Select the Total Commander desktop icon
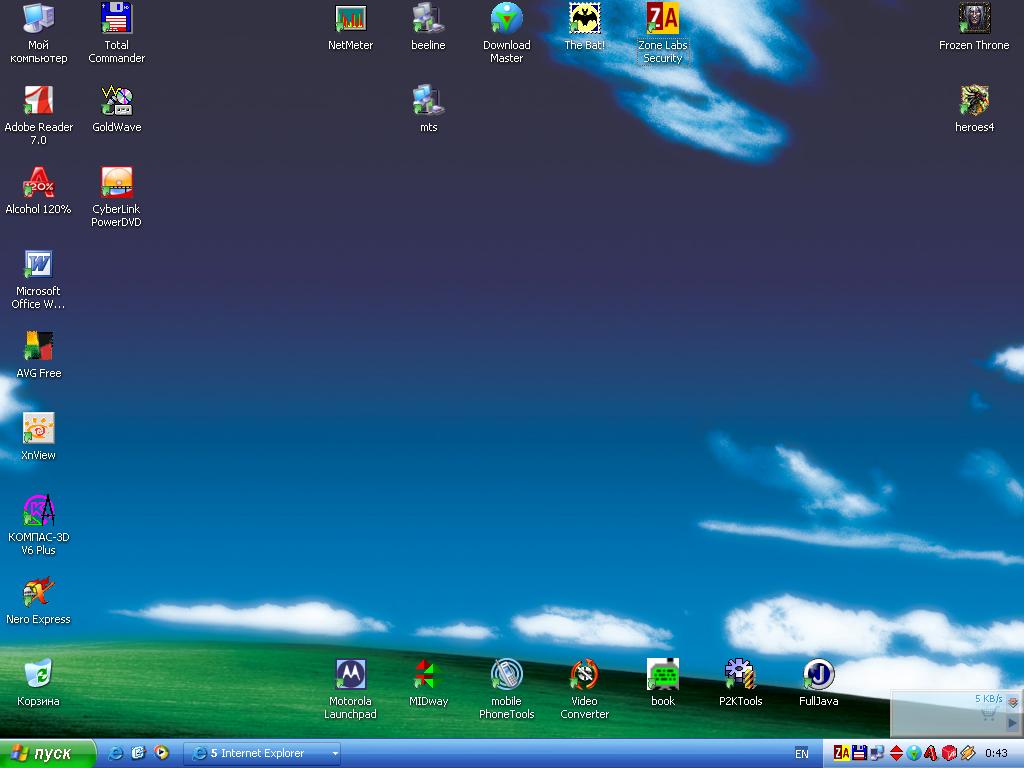Viewport: 1024px width, 768px height. (116, 34)
